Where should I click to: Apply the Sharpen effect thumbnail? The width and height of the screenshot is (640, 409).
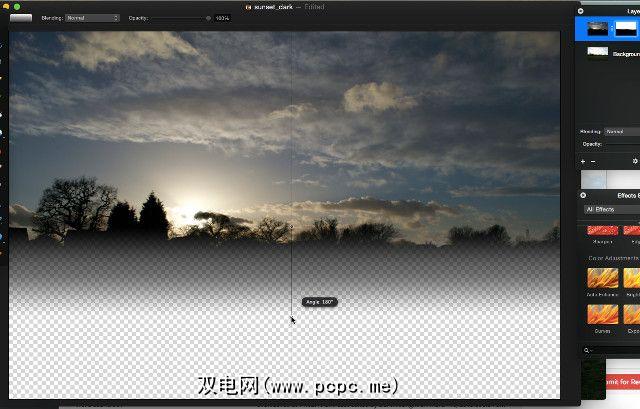pos(602,231)
